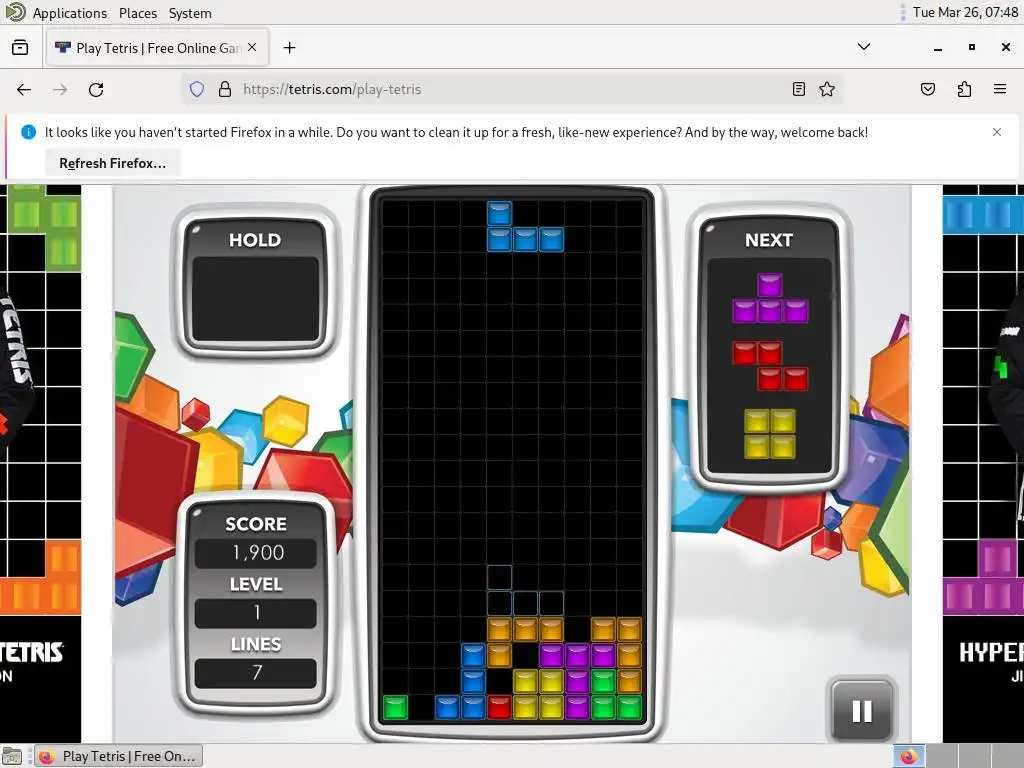Viewport: 1024px width, 768px height.
Task: Click the Refresh Firefox… button
Action: click(x=112, y=163)
